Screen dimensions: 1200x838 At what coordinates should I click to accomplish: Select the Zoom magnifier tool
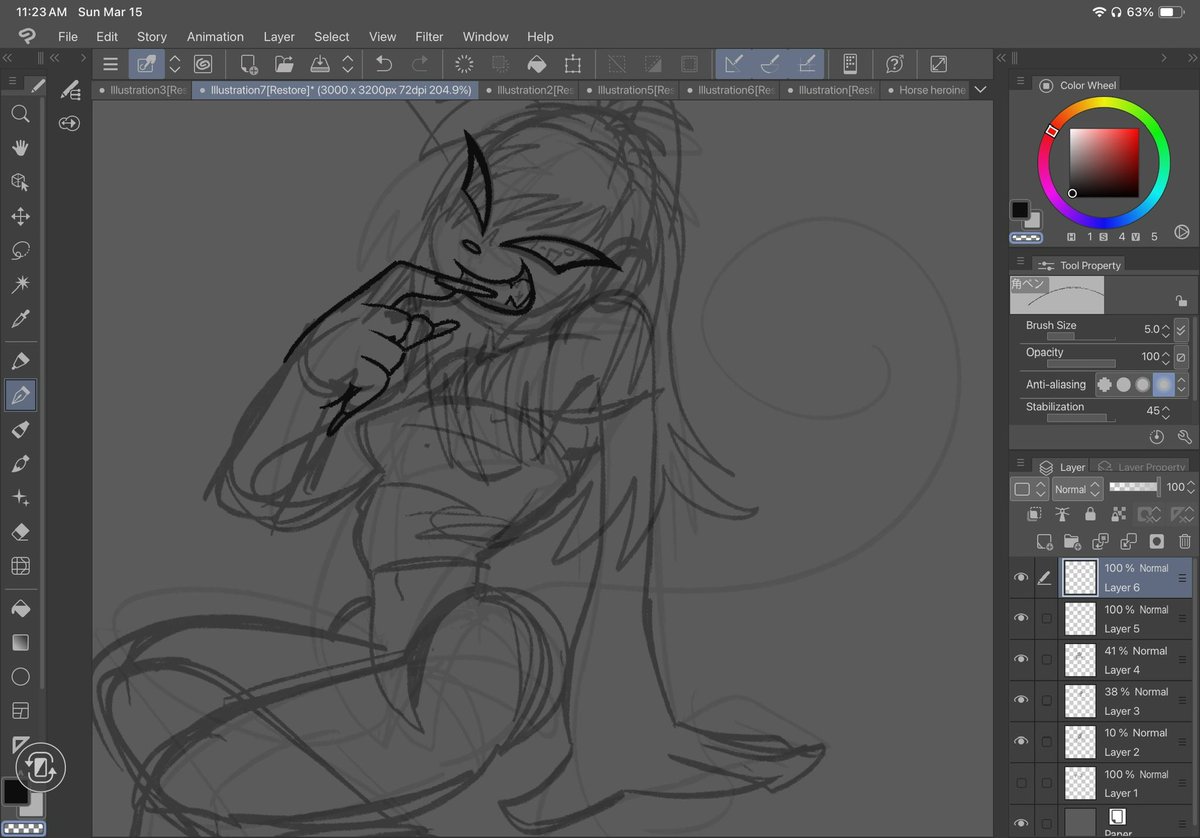pyautogui.click(x=20, y=114)
